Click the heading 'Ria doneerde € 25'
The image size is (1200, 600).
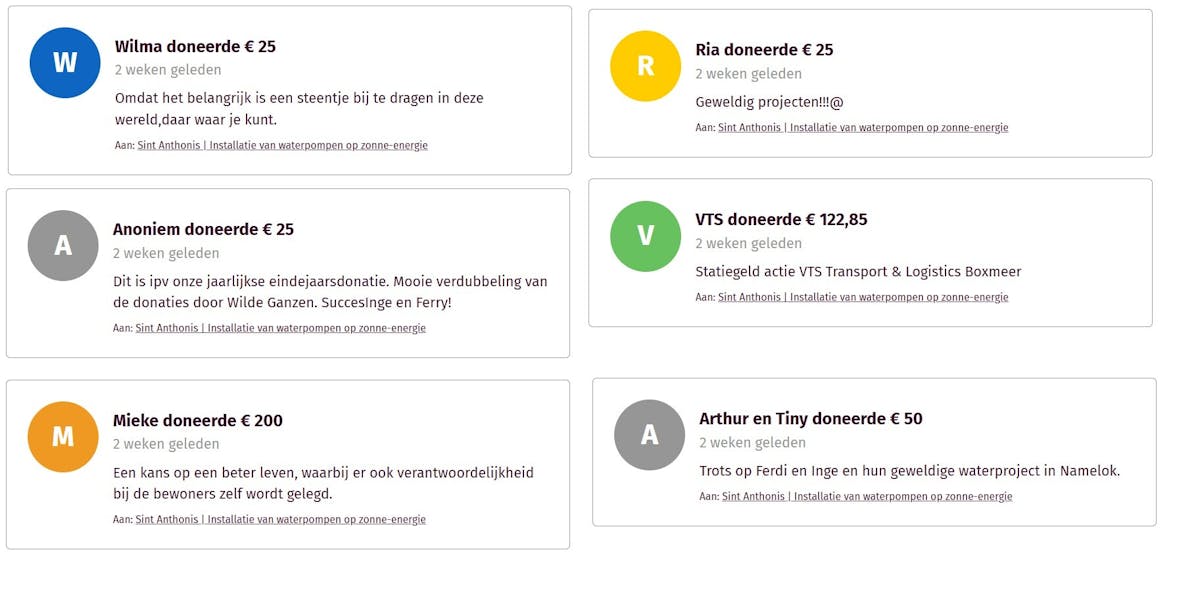[x=764, y=50]
